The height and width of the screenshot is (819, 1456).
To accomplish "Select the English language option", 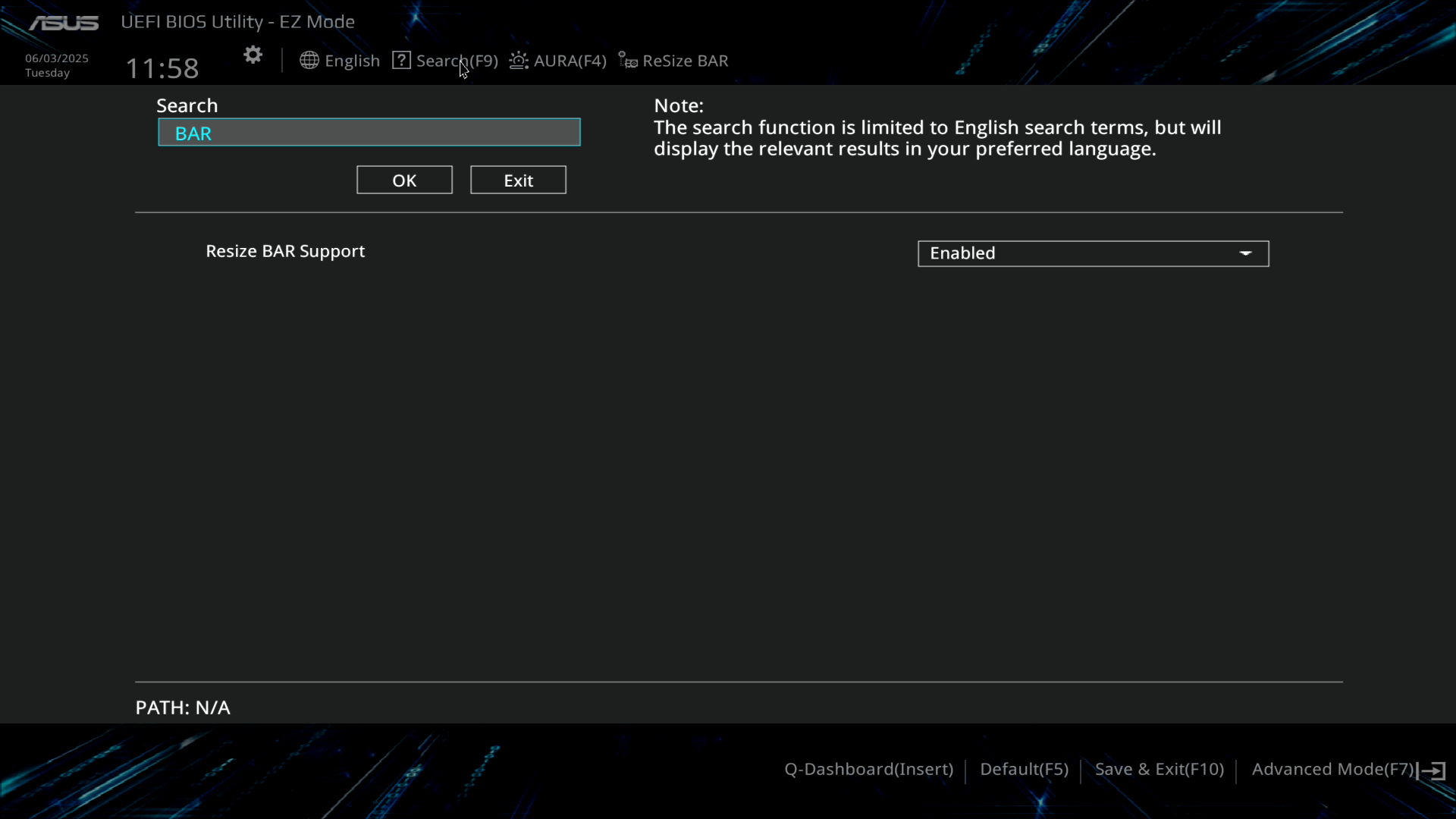I will tap(352, 61).
